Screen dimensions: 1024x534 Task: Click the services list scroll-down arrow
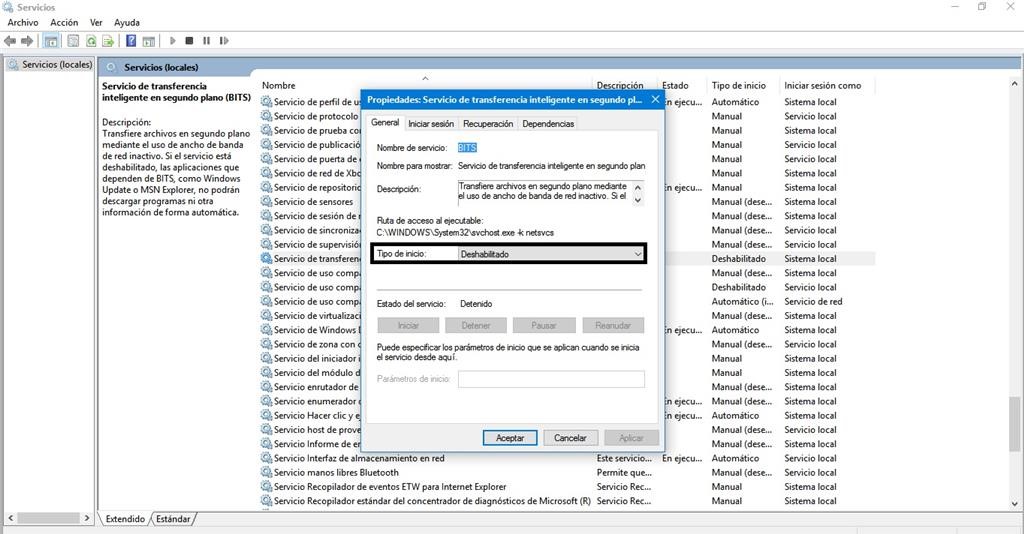click(1014, 503)
